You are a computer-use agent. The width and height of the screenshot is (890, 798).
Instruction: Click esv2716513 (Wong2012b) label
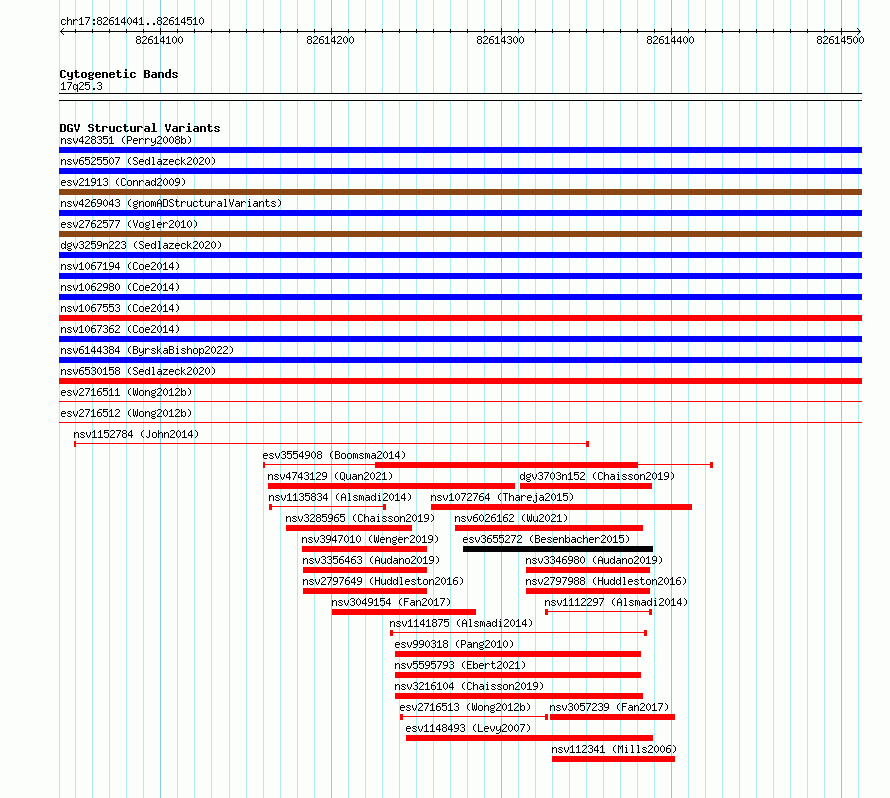(x=465, y=707)
